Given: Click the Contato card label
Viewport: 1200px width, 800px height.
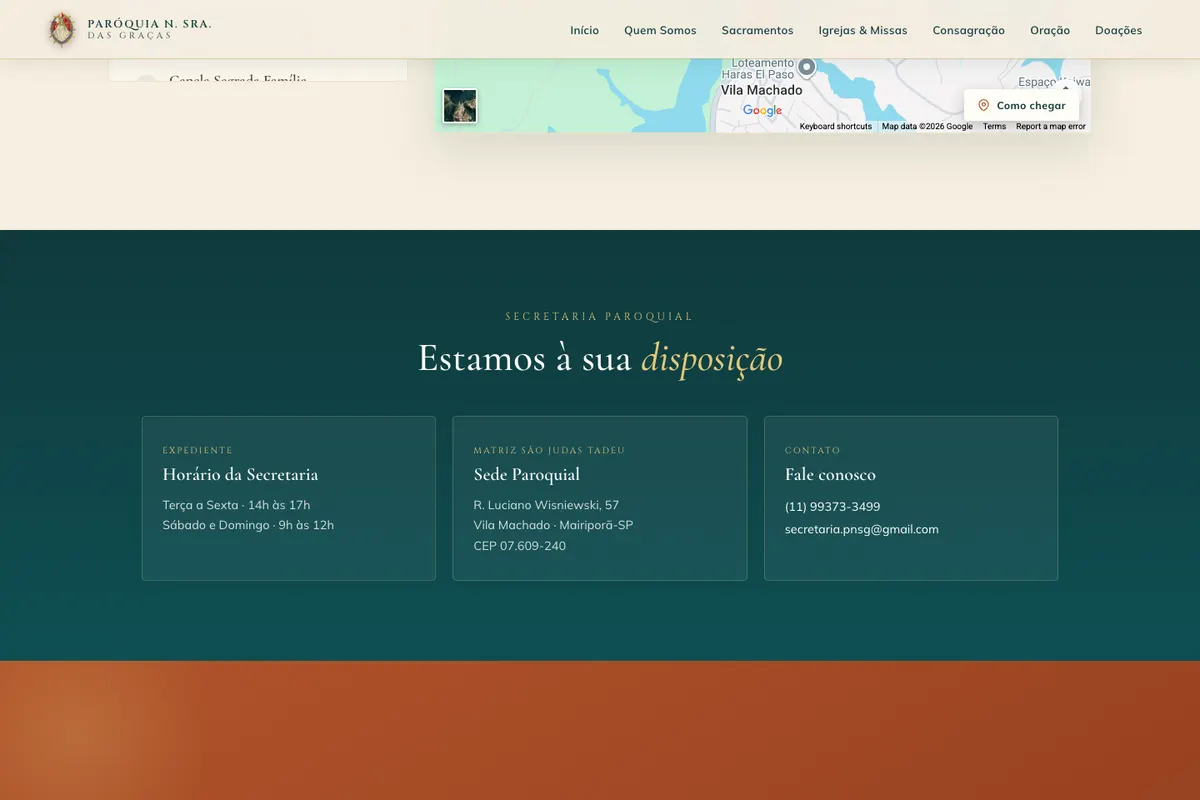Looking at the screenshot, I should [813, 450].
